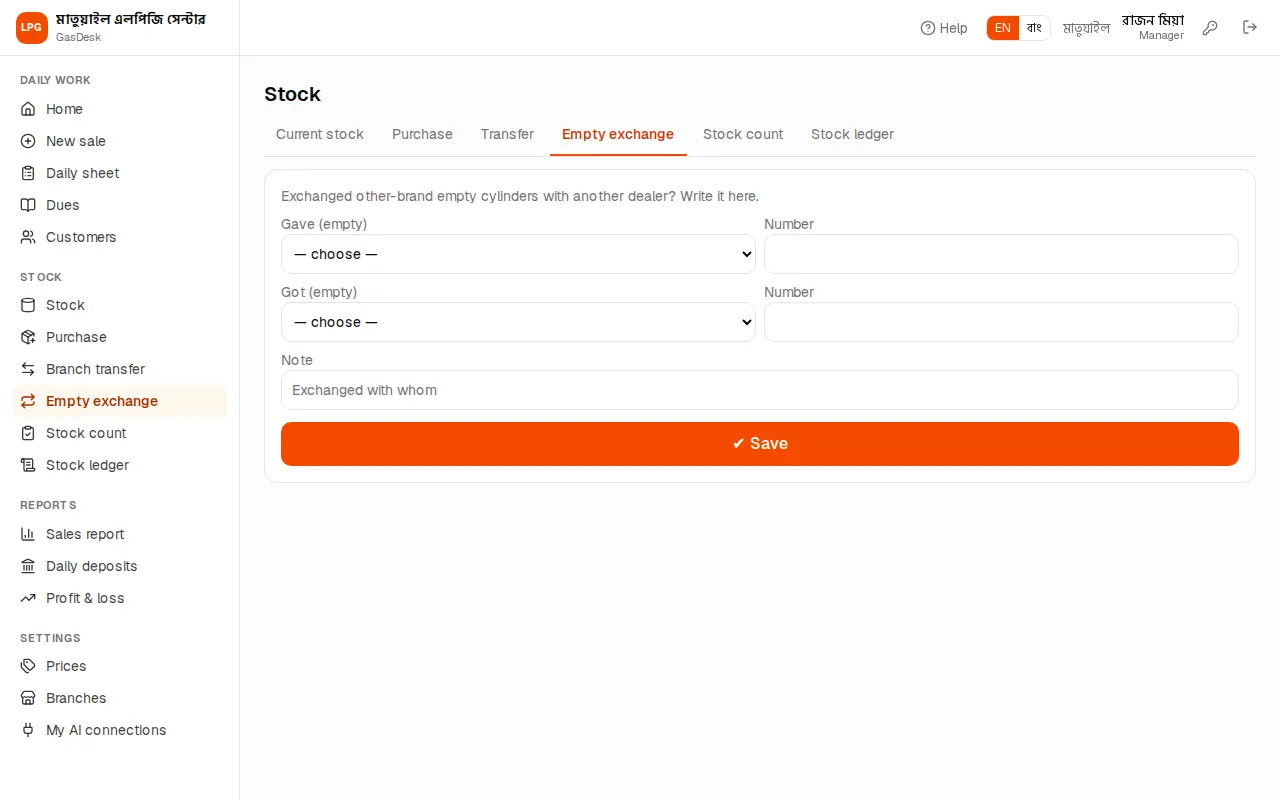Click the Sales report bar chart icon
This screenshot has height=800, width=1280.
pos(28,534)
